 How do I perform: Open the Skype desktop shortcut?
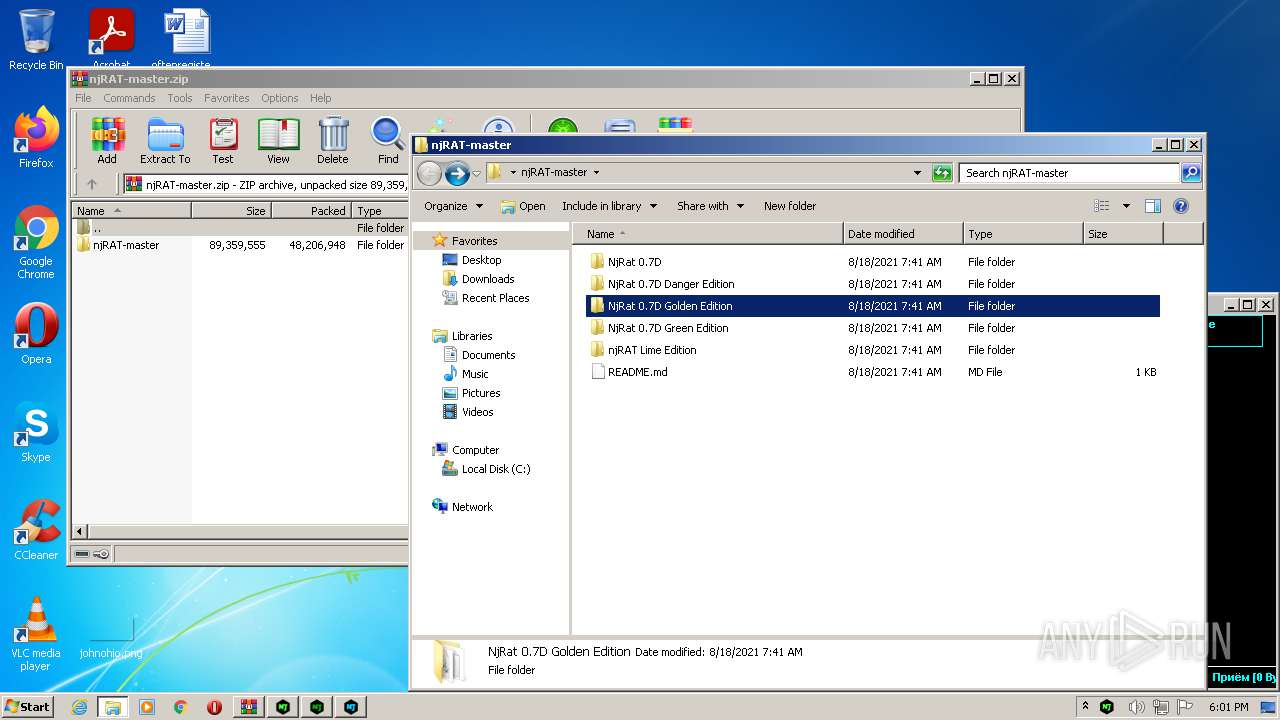(36, 432)
